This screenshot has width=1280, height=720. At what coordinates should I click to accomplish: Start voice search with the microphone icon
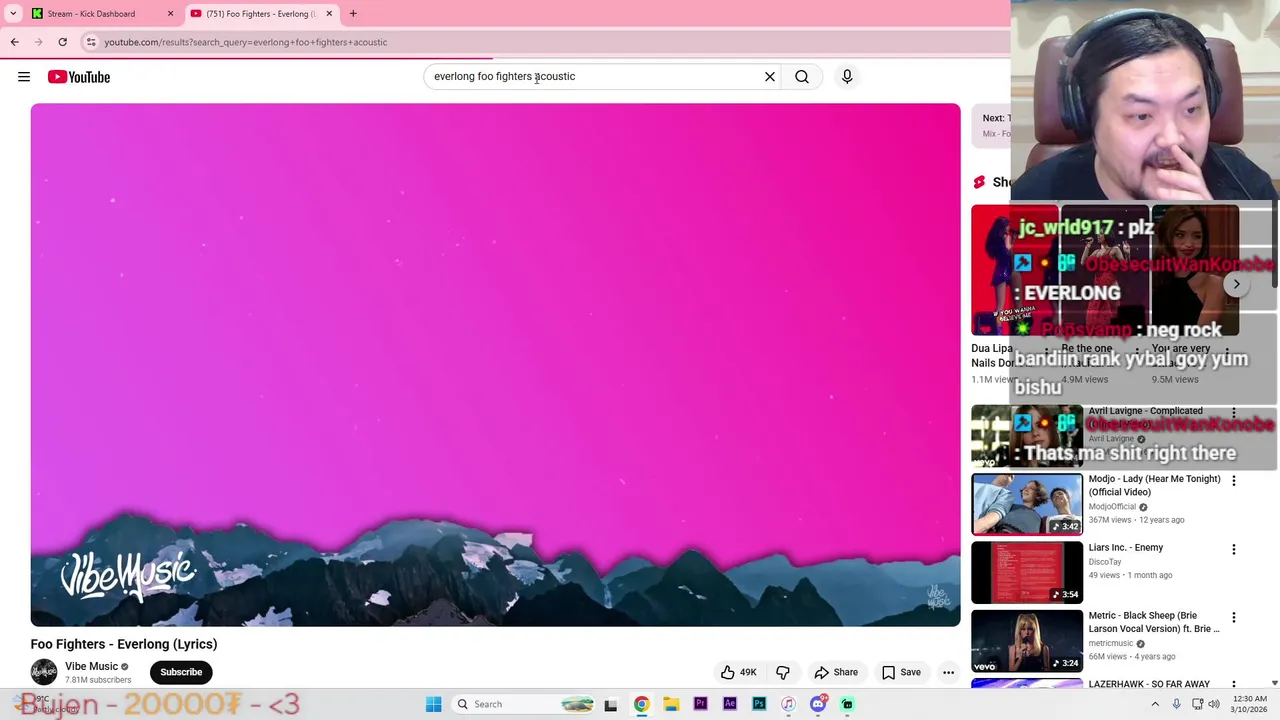pos(847,77)
